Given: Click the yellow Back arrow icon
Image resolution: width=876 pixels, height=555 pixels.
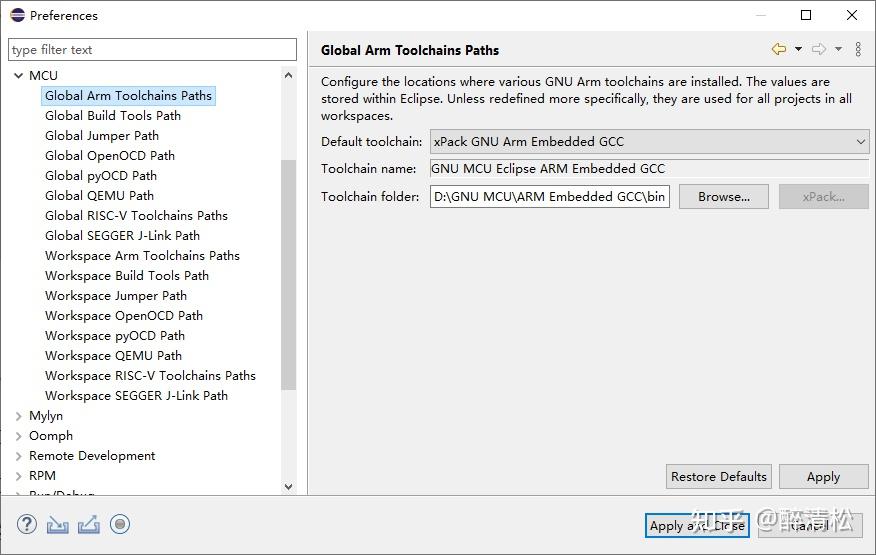Looking at the screenshot, I should click(x=779, y=50).
